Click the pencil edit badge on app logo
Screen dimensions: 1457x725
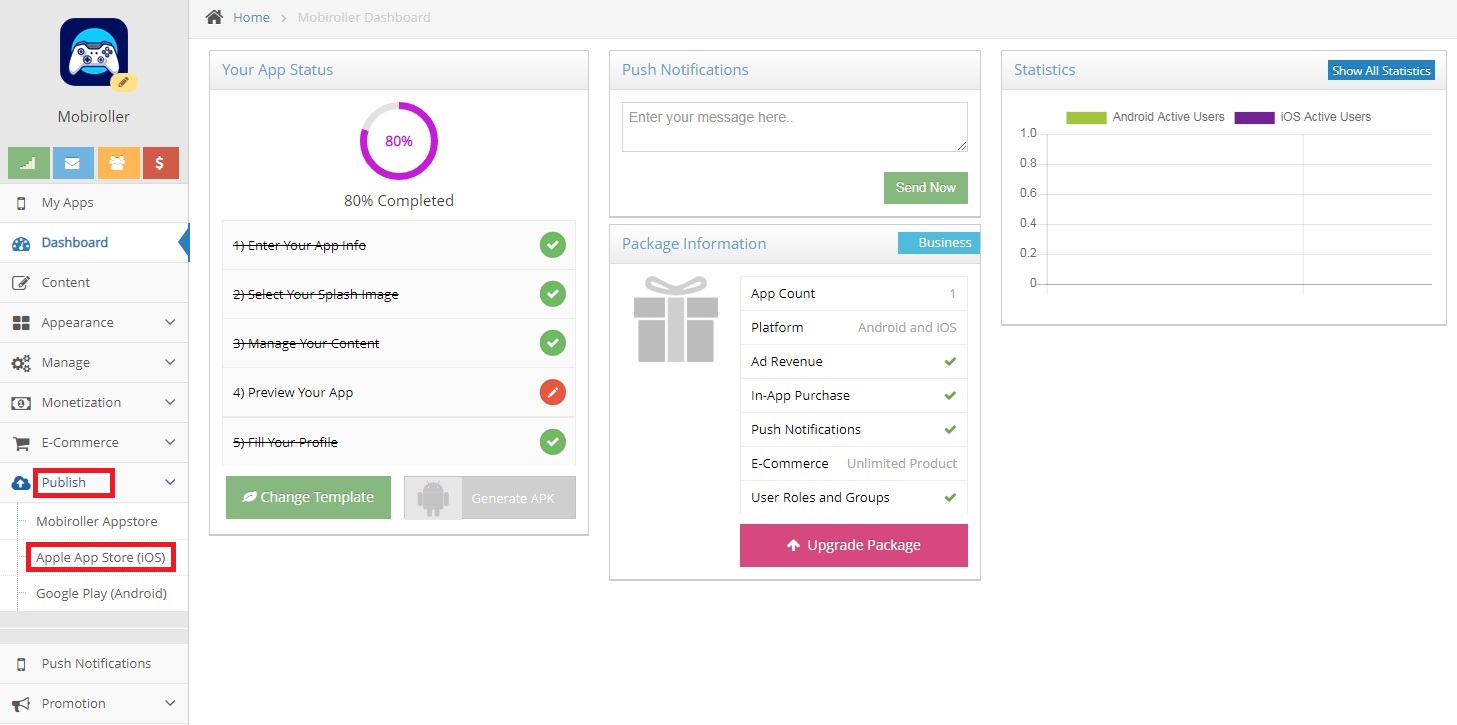(x=124, y=82)
